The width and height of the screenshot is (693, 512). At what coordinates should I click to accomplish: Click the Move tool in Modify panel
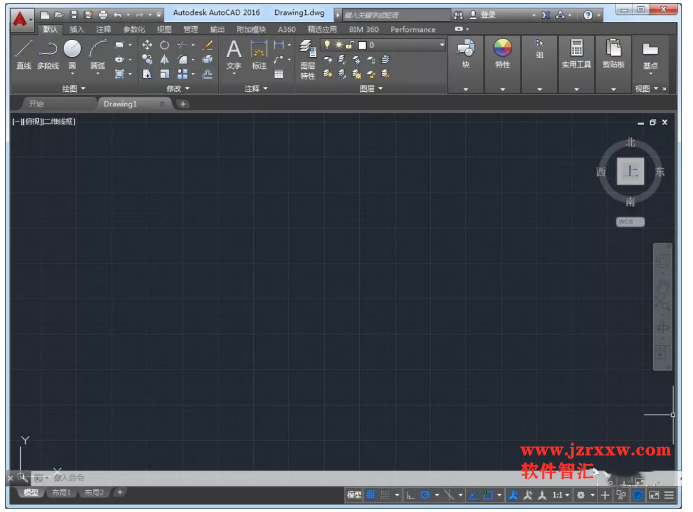(147, 45)
